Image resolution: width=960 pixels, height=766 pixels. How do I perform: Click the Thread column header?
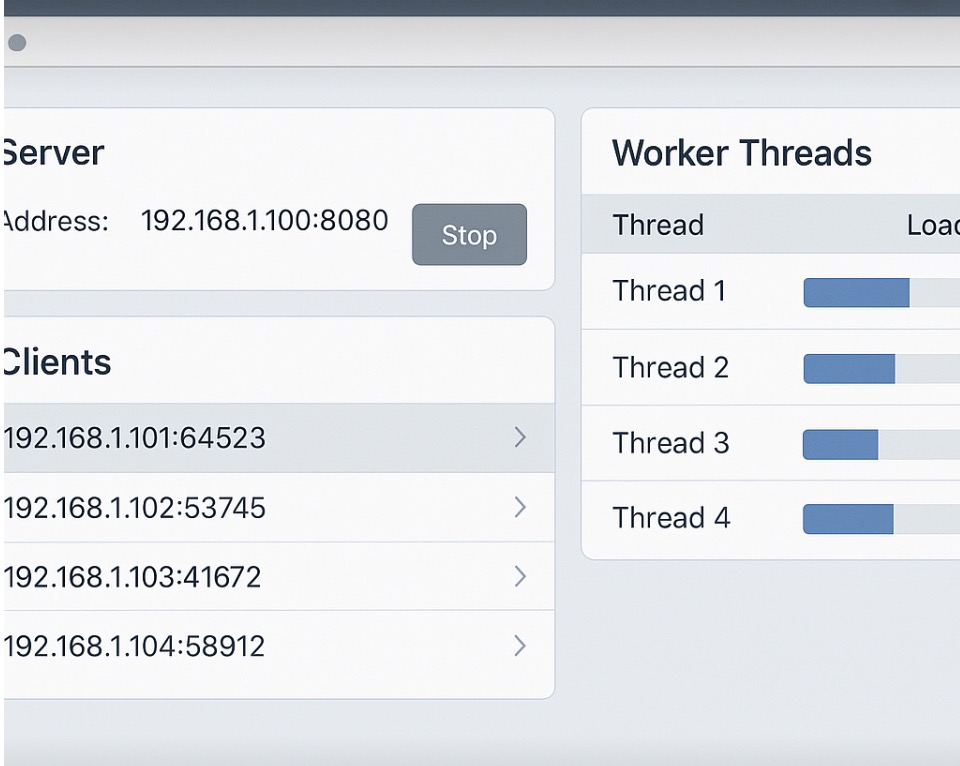click(658, 225)
